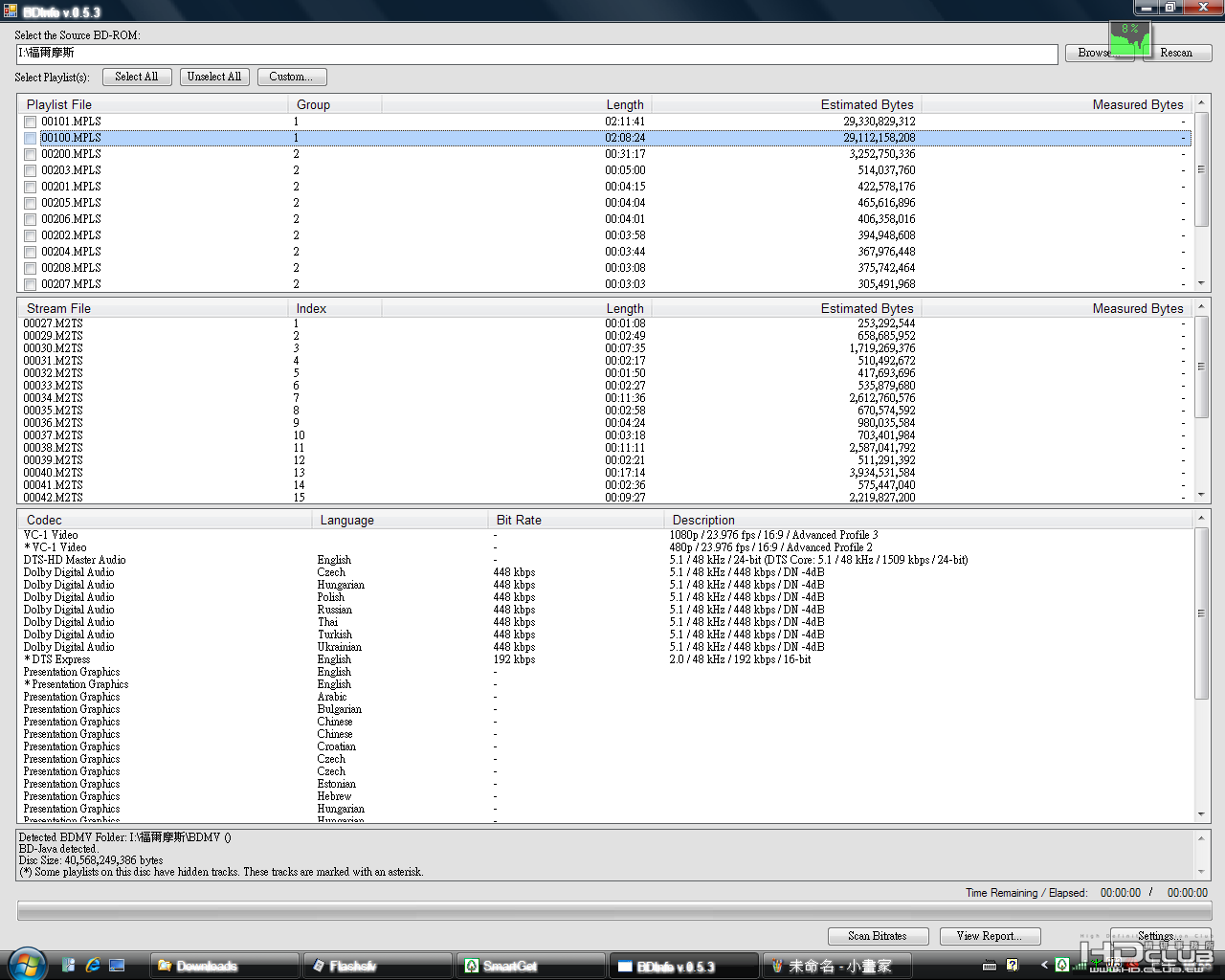
Task: Click codec list scroll down arrow
Action: [x=1201, y=813]
